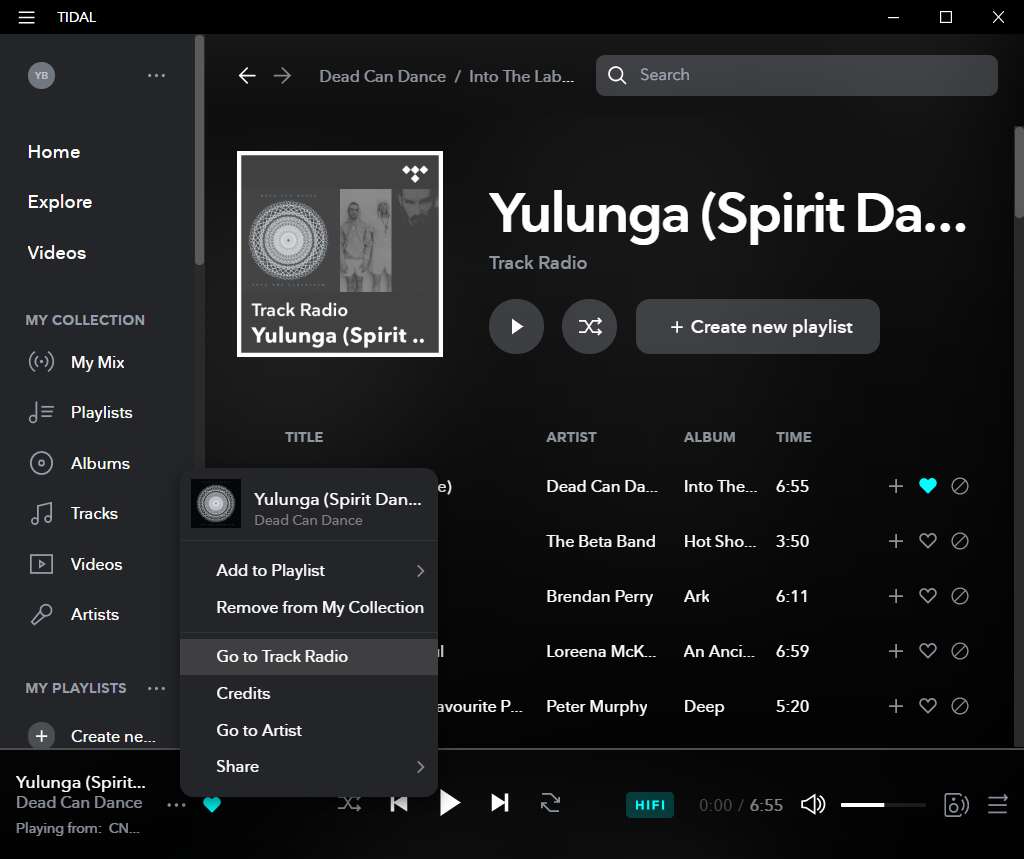Click the main content scrollbar

(x=1018, y=172)
